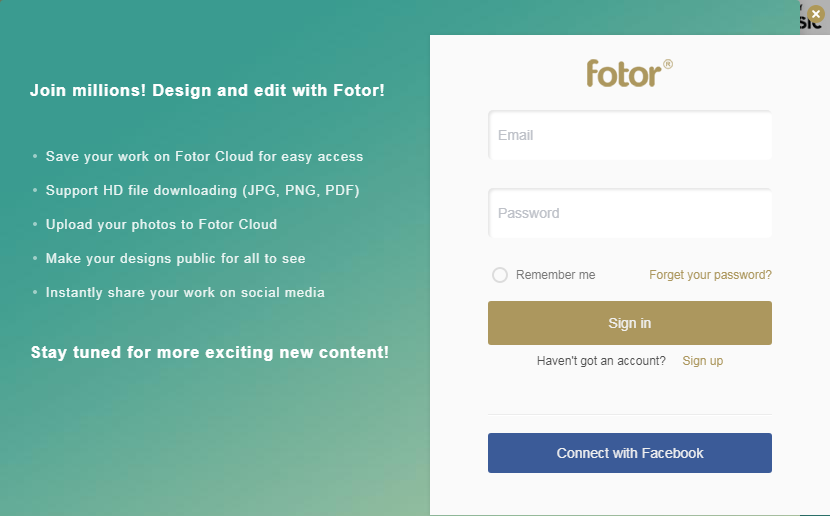Click the Remember me label text
Viewport: 830px width, 516px height.
coord(555,275)
